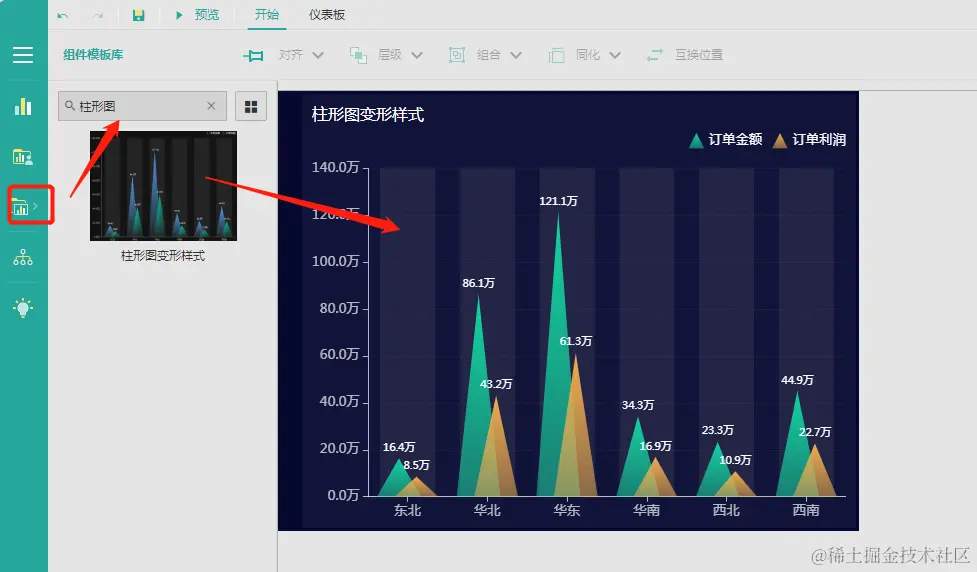The image size is (977, 572).
Task: Click the 华东 axis label
Action: 567,510
